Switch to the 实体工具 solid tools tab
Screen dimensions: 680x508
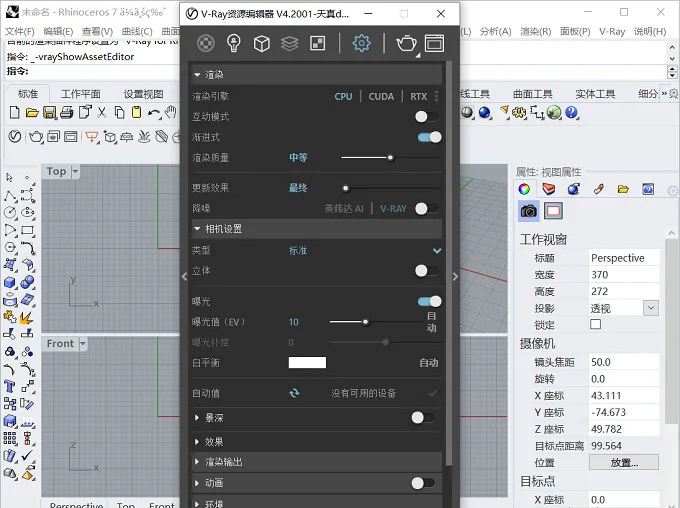pos(595,94)
